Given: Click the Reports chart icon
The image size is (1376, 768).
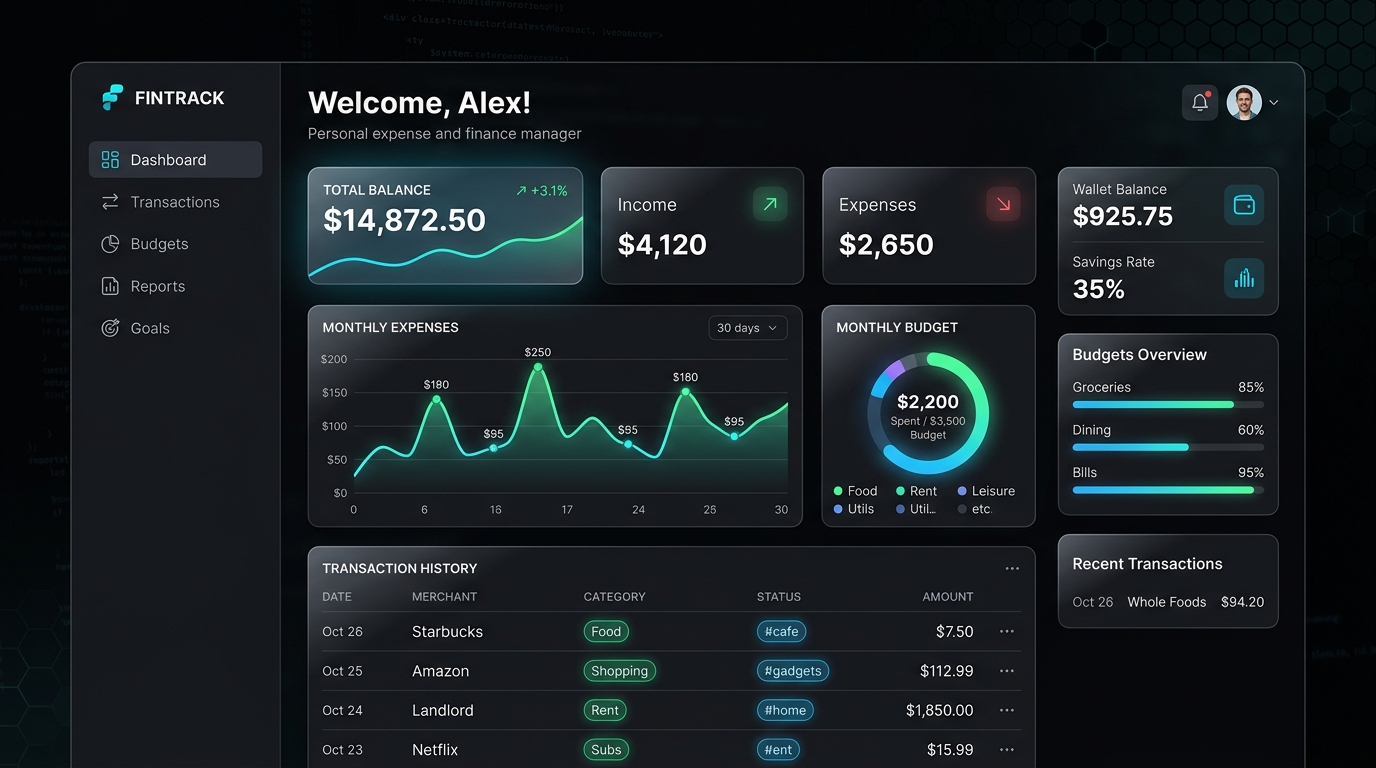Looking at the screenshot, I should pyautogui.click(x=110, y=286).
